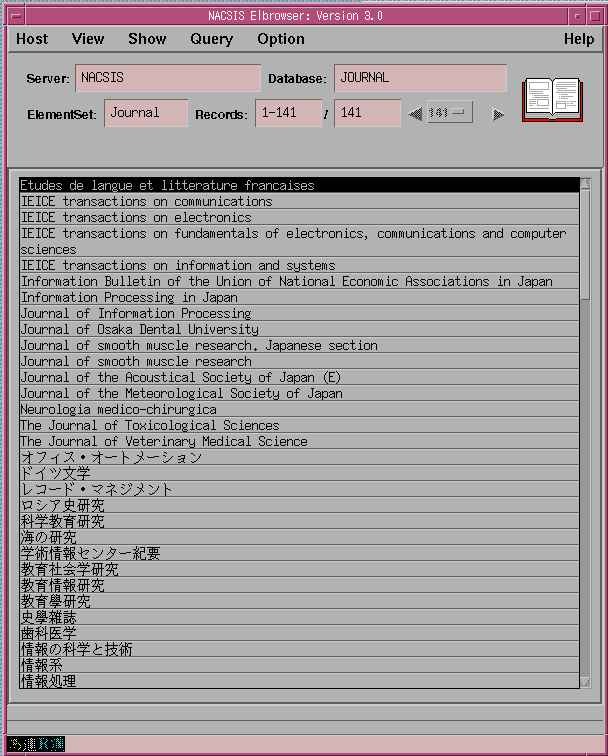The image size is (608, 756).
Task: Click the Database field showing JOURNAL
Action: click(x=420, y=78)
